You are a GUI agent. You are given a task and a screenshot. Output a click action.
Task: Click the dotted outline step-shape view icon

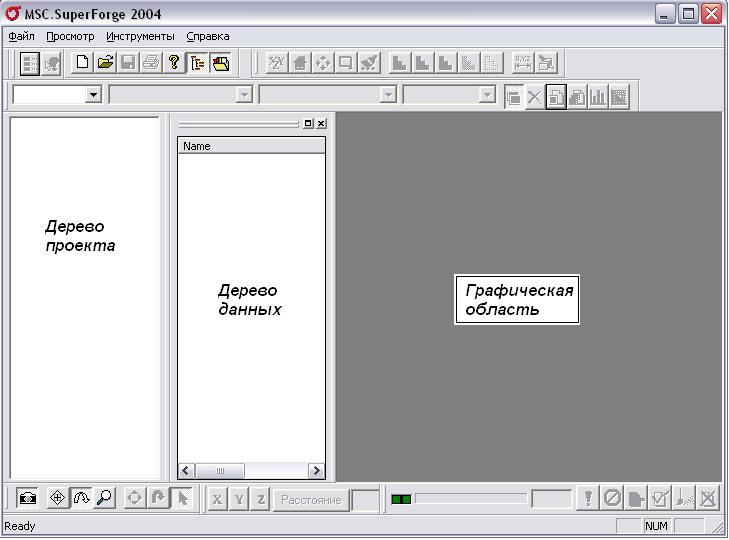pos(491,63)
